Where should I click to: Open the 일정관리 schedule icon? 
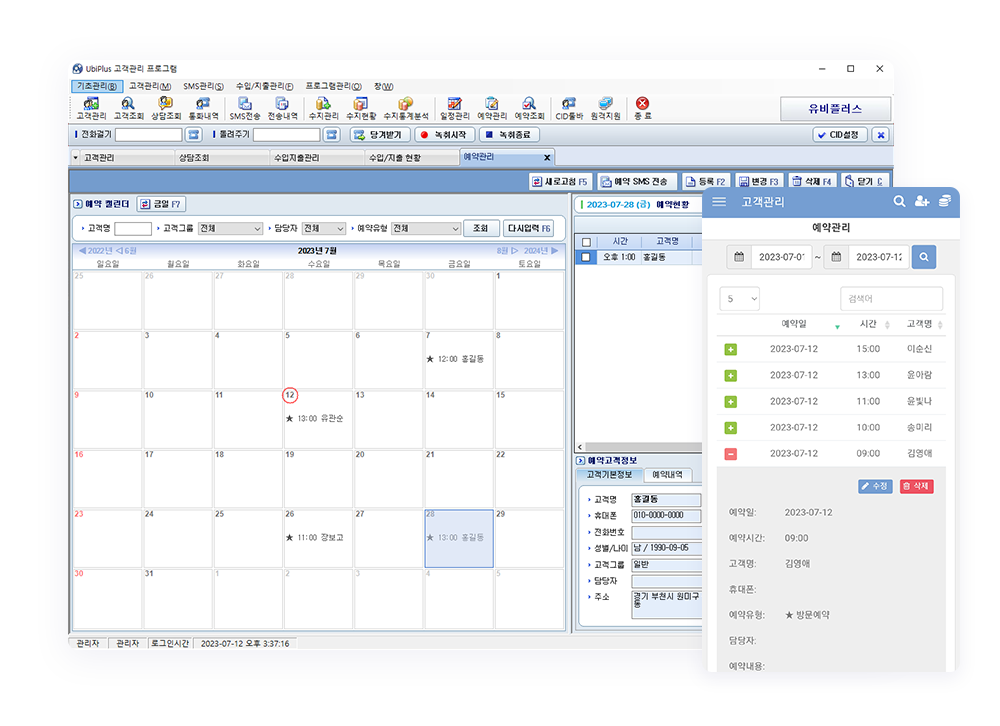coord(454,108)
